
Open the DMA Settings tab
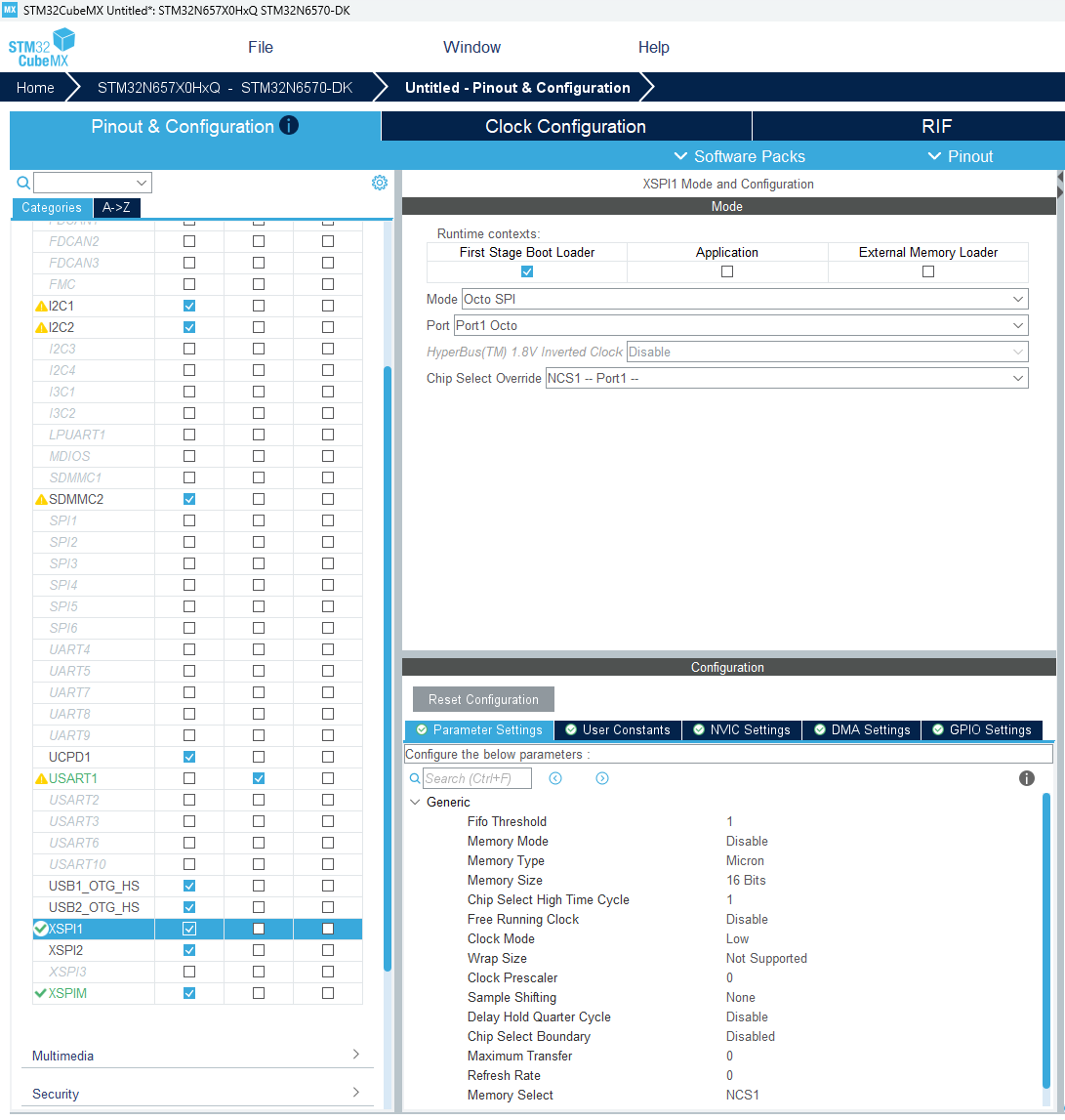(x=862, y=730)
